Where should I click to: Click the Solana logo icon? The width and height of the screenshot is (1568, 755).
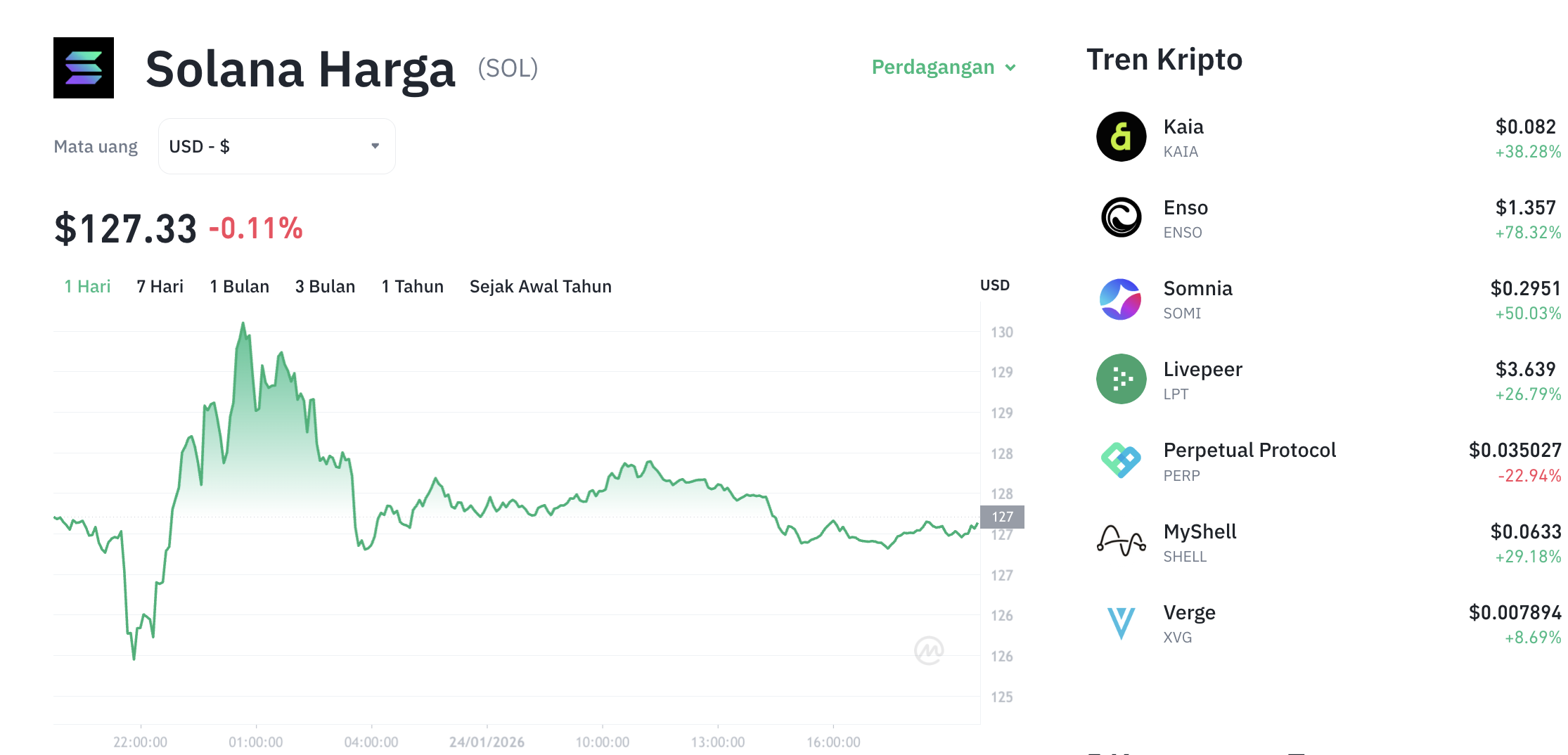(83, 68)
